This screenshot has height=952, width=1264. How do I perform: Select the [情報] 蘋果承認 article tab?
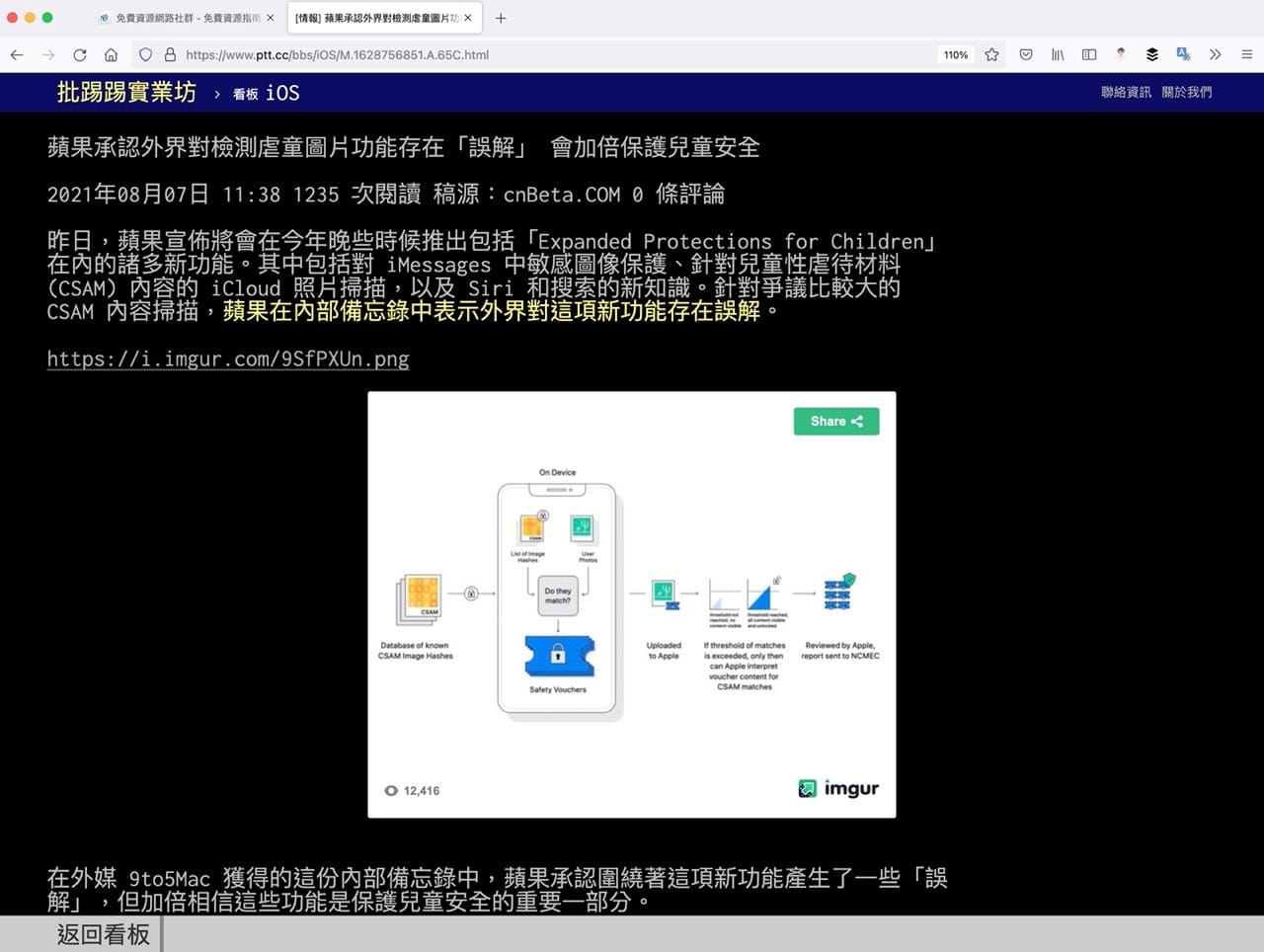point(384,18)
